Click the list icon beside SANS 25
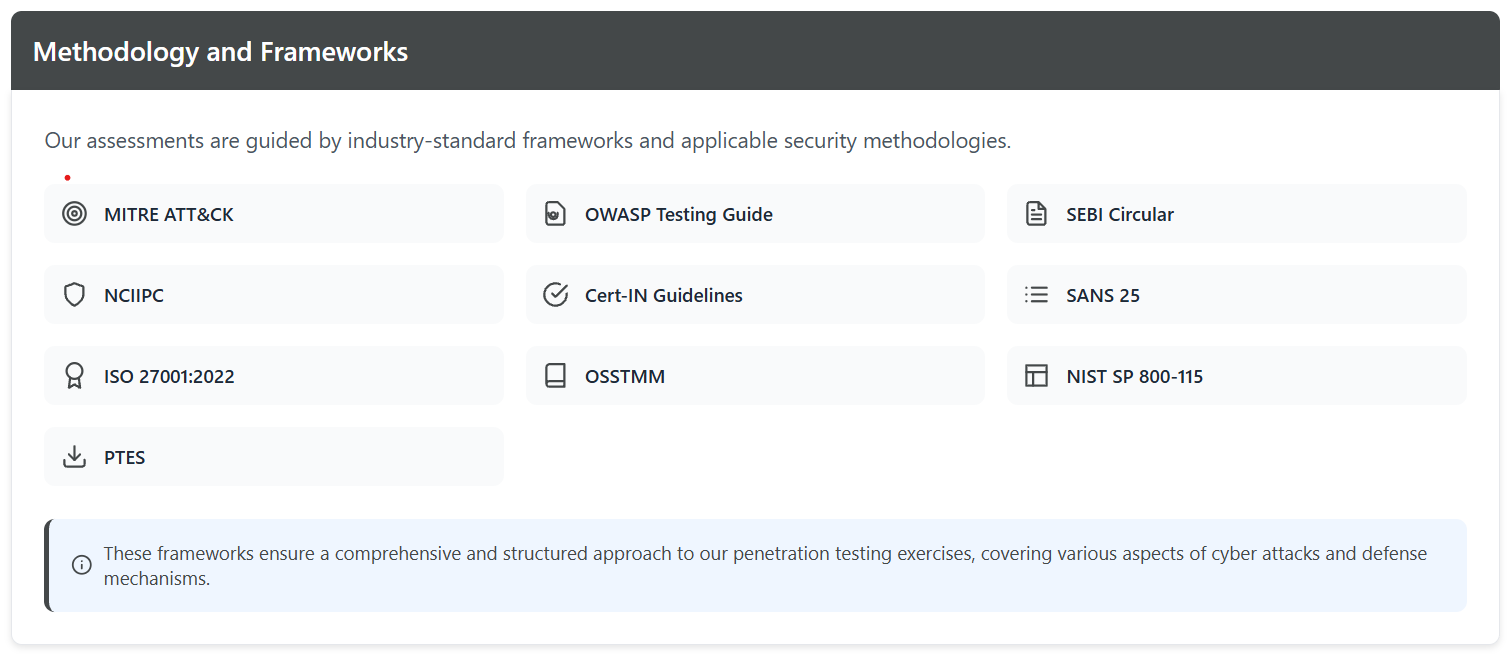Viewport: 1510px width, 654px height. tap(1036, 295)
